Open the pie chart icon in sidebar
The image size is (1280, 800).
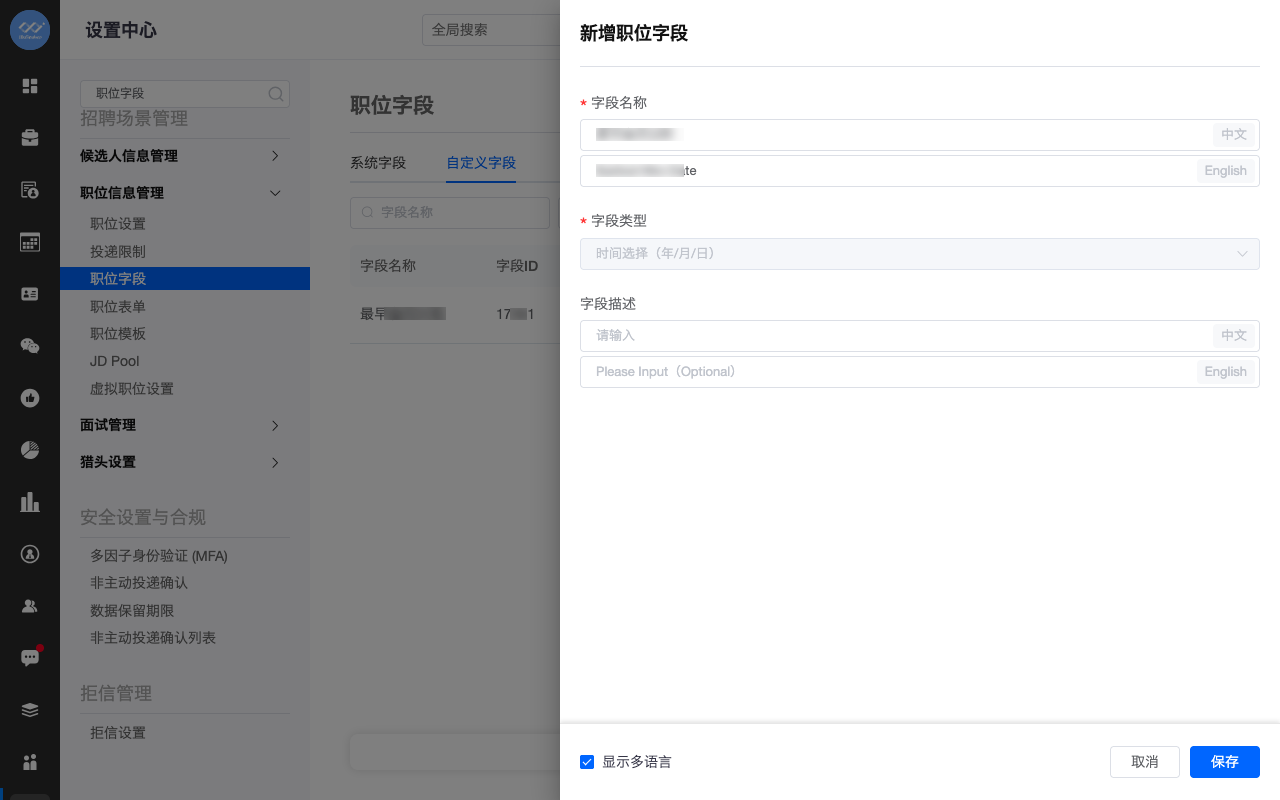[x=30, y=450]
